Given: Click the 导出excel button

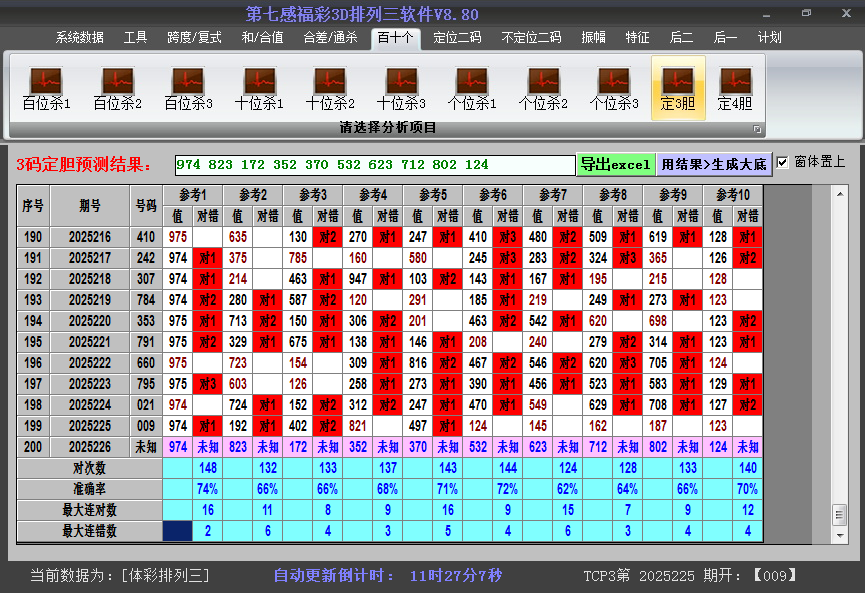Looking at the screenshot, I should coord(616,164).
